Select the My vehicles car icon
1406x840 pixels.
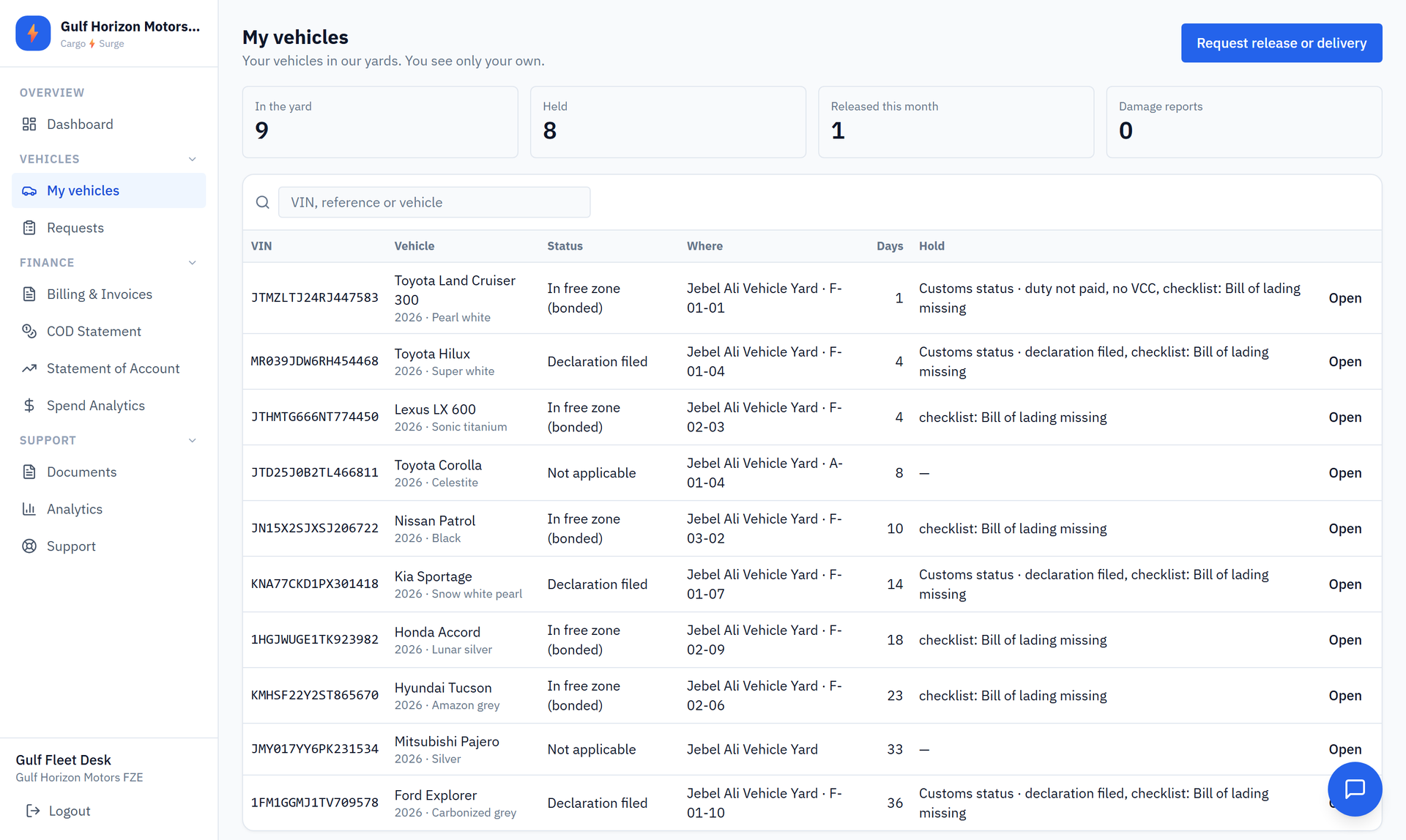pyautogui.click(x=29, y=191)
